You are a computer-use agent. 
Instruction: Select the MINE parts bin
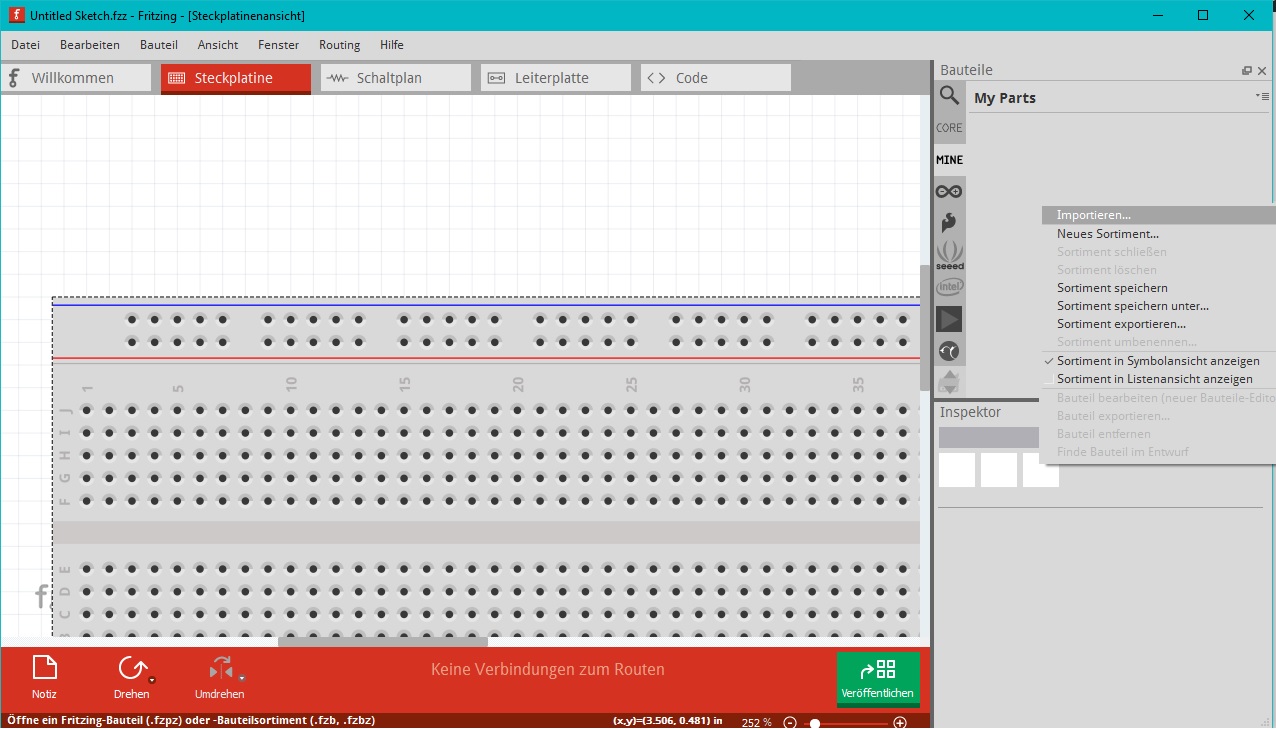(x=949, y=160)
